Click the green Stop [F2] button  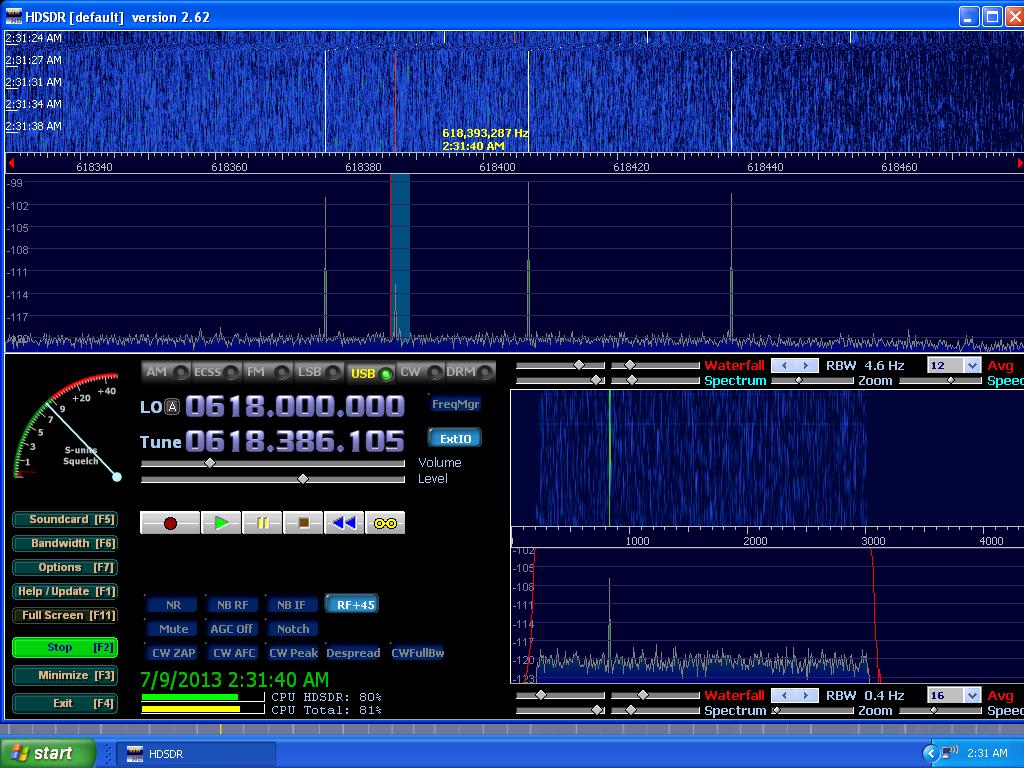[65, 647]
